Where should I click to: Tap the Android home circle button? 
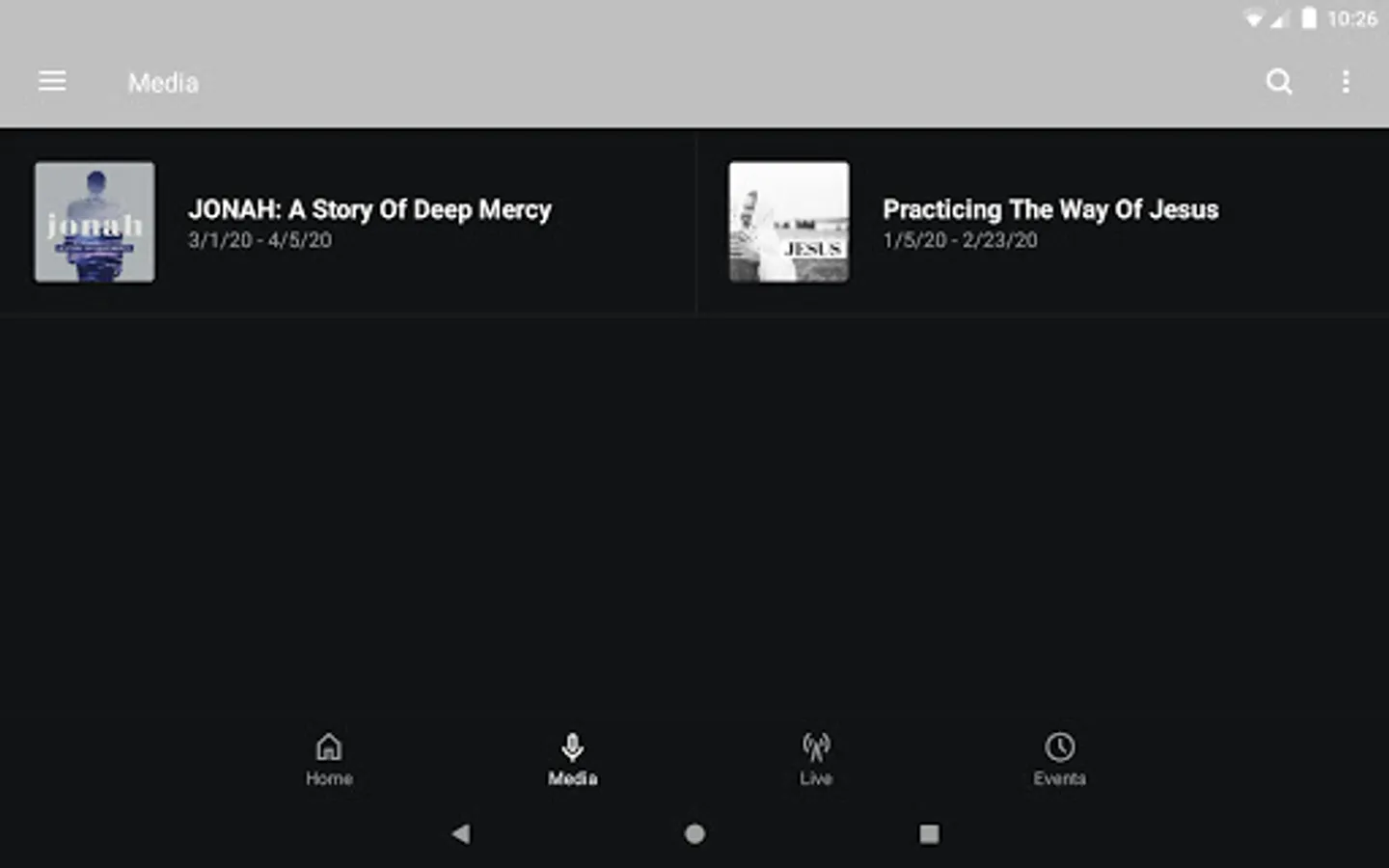694,833
